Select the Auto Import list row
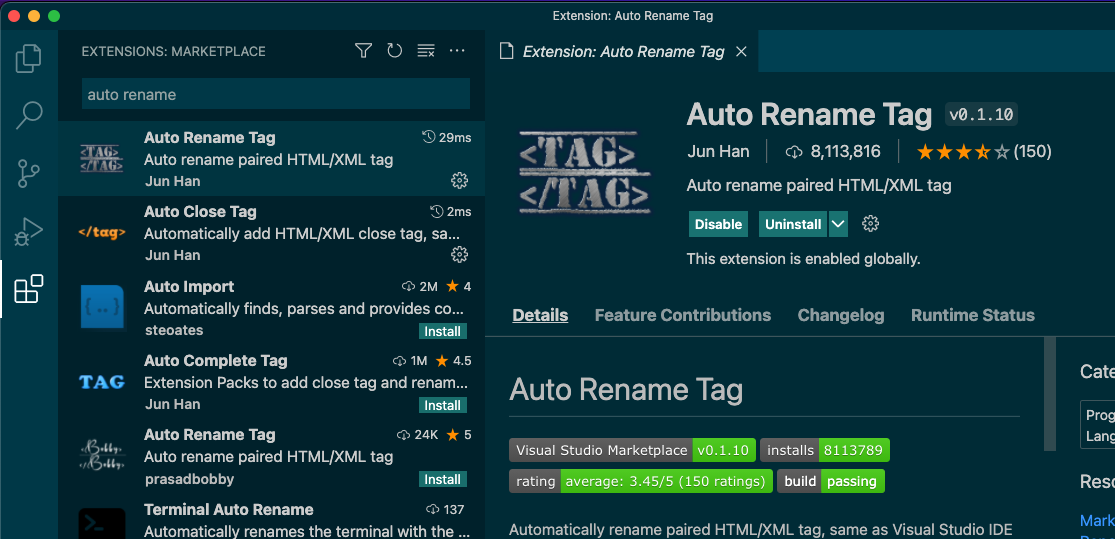Image resolution: width=1115 pixels, height=539 pixels. (272, 307)
